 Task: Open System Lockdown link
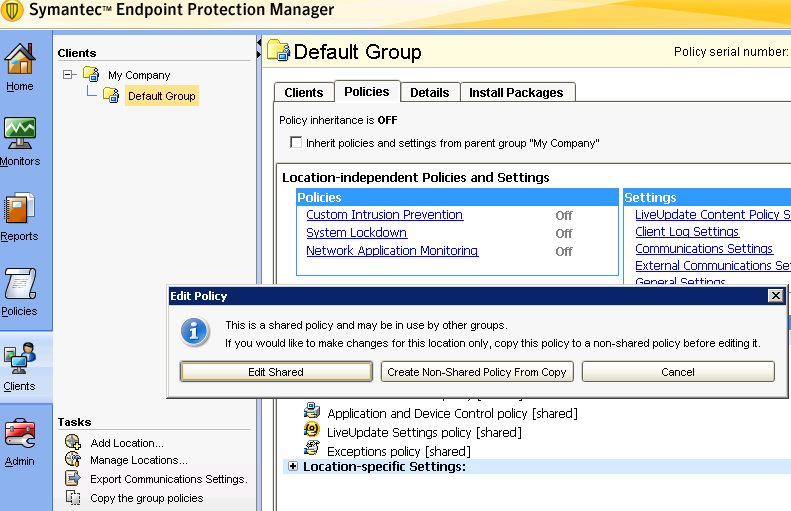[x=357, y=233]
